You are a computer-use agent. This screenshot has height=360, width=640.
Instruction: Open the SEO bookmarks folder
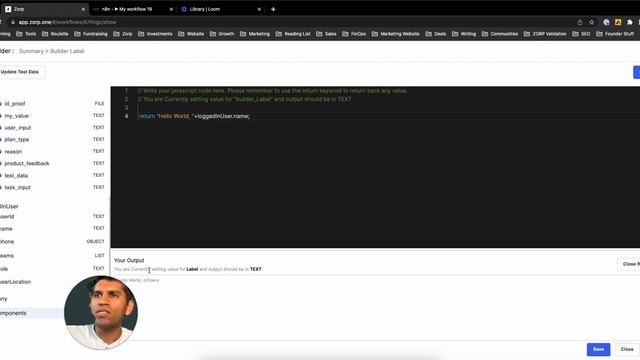click(x=581, y=34)
